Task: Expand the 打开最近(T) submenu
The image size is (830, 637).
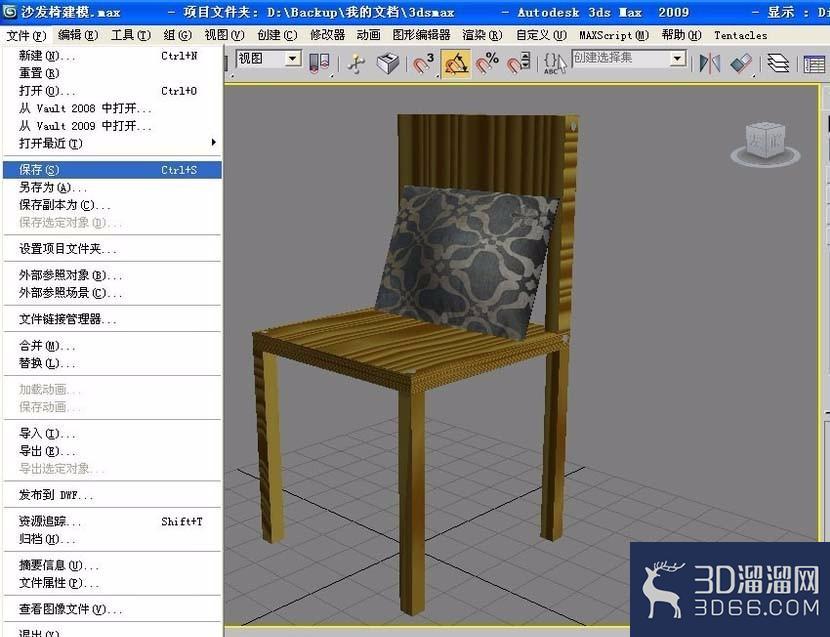Action: pos(112,143)
